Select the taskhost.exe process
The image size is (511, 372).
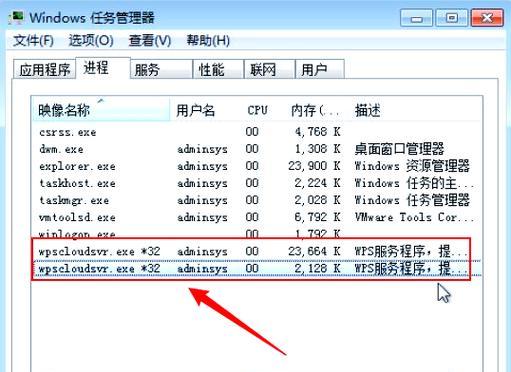pos(257,183)
